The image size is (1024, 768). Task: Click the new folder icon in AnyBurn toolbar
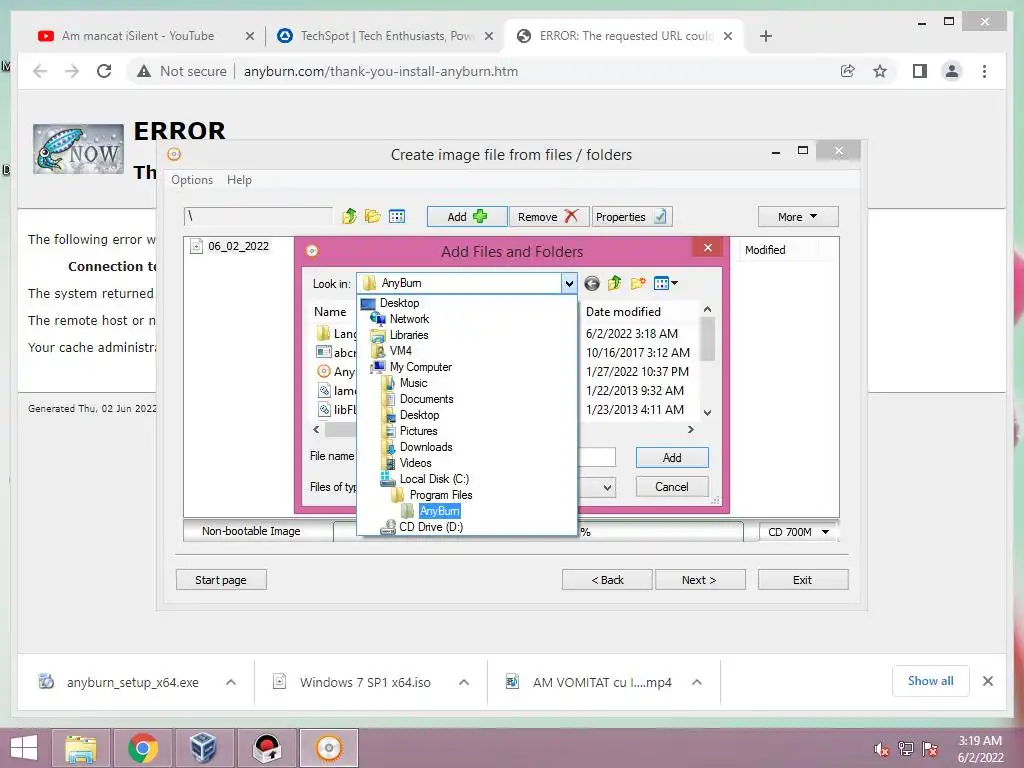pyautogui.click(x=373, y=216)
